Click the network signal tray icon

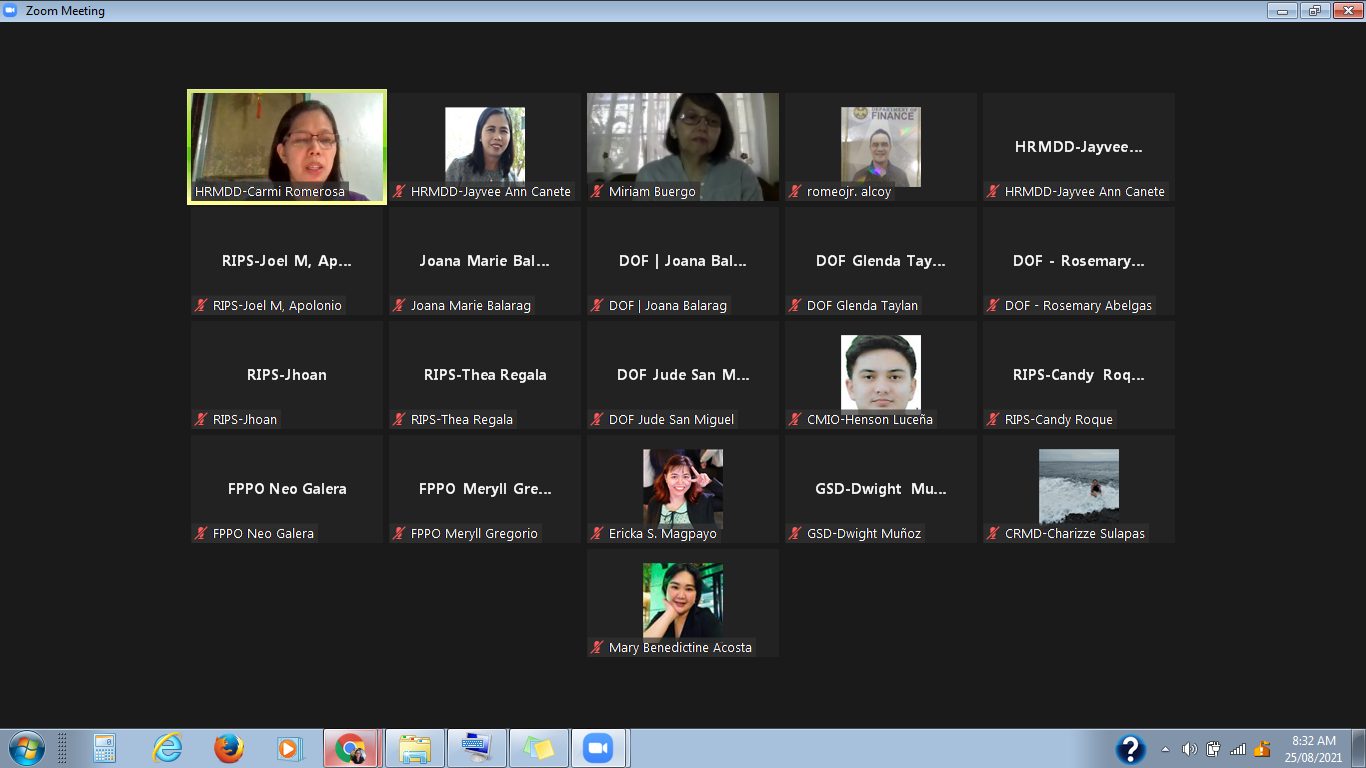coord(1238,749)
